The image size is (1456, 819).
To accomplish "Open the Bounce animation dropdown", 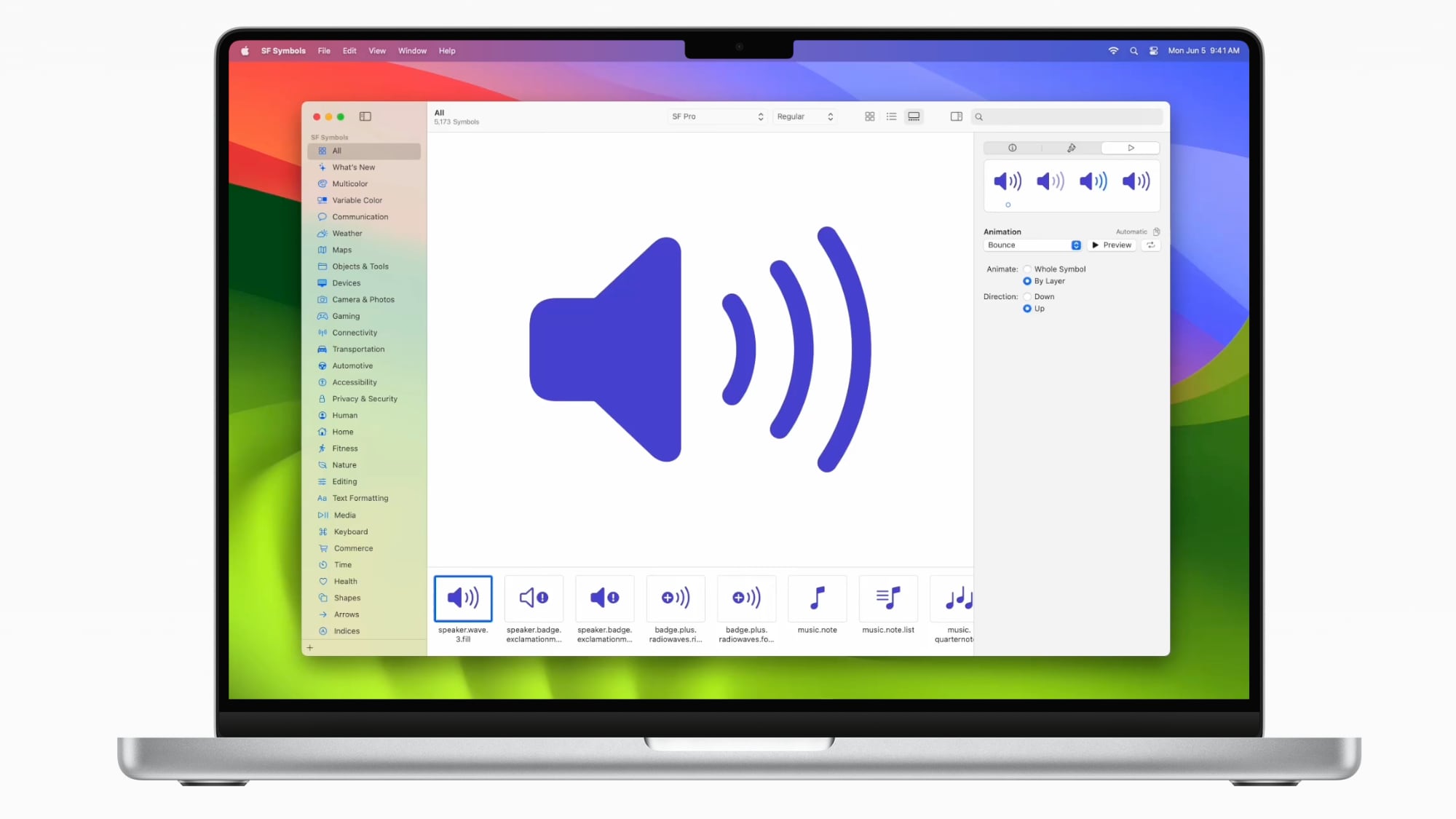I will [1032, 245].
